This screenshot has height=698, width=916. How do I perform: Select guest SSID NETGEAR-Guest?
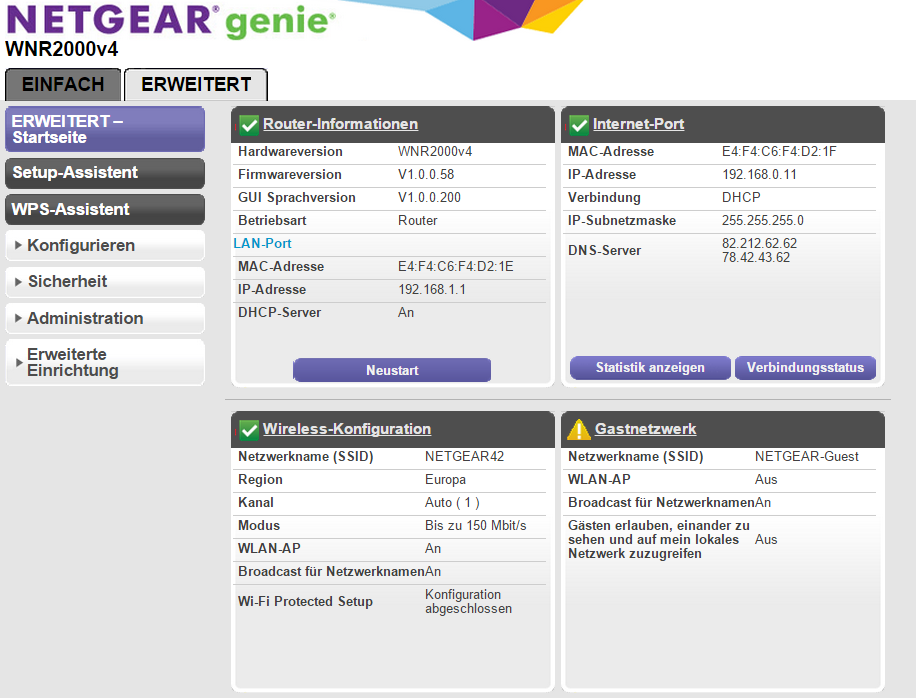(807, 457)
